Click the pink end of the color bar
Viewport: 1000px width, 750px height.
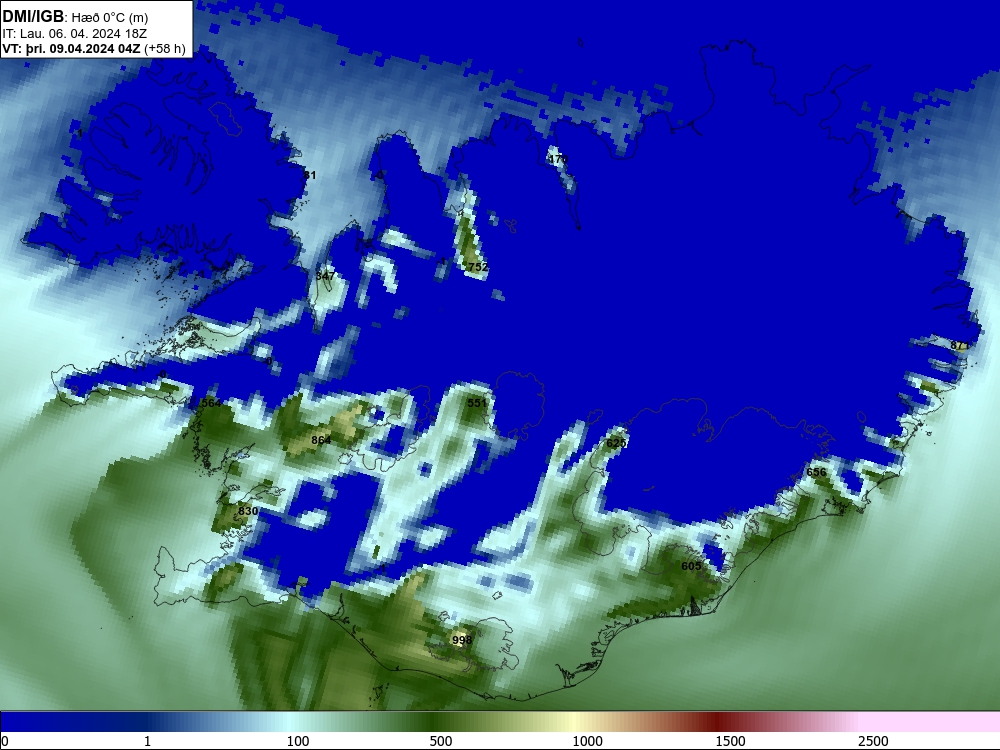[x=931, y=722]
